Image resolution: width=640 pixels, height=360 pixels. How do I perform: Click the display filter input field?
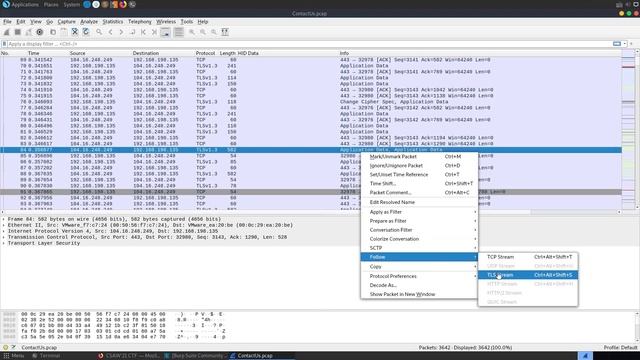click(309, 44)
